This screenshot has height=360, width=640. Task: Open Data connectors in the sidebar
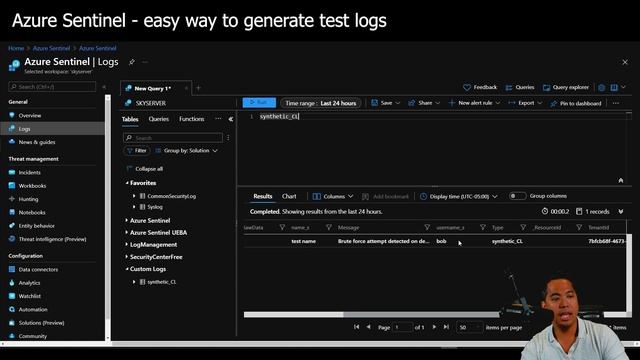pyautogui.click(x=38, y=269)
